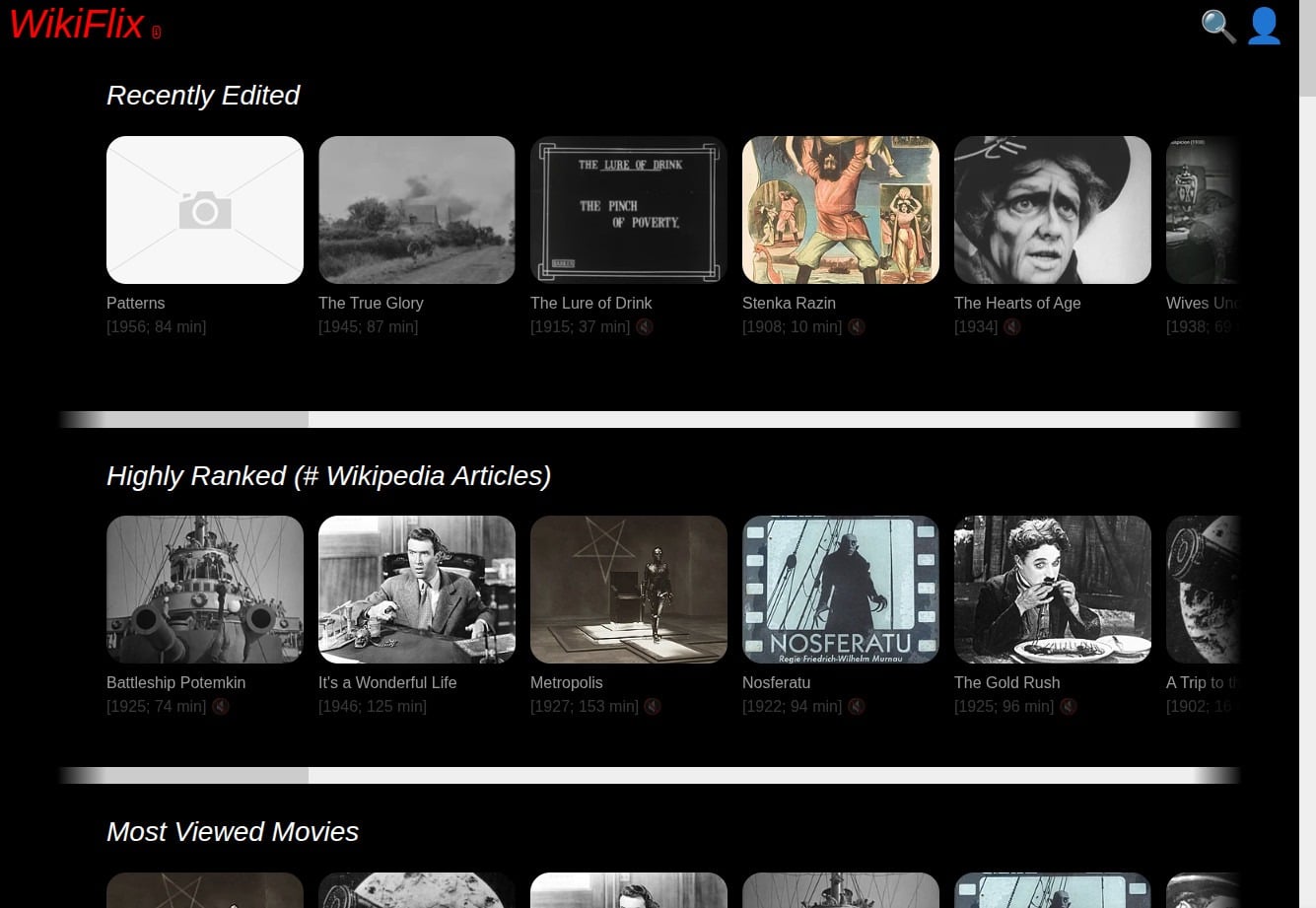Click the silent icon next to The Gold Rush
Image resolution: width=1316 pixels, height=908 pixels.
[1069, 706]
